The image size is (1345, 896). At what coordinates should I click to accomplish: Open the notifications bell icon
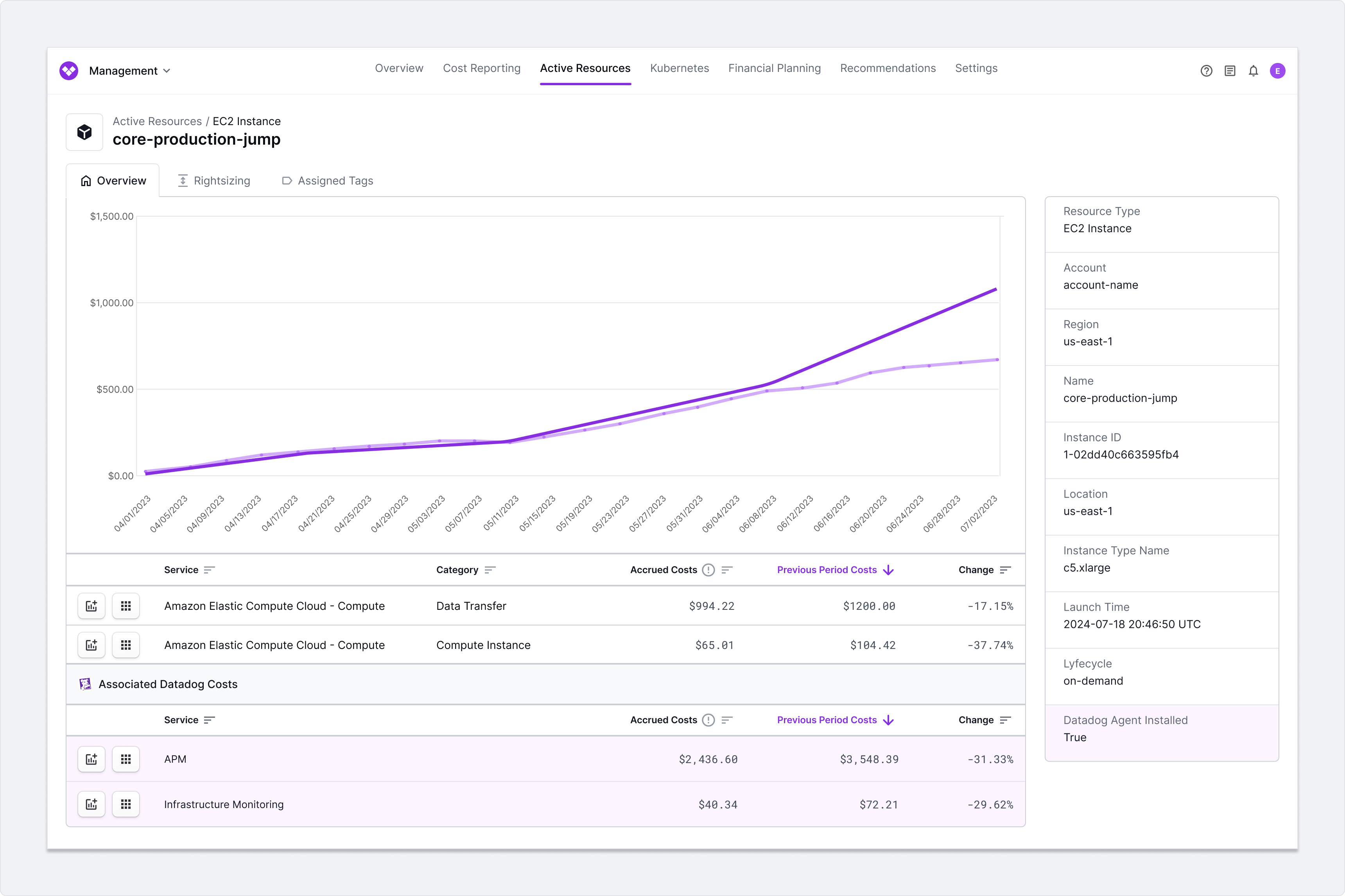[1253, 70]
